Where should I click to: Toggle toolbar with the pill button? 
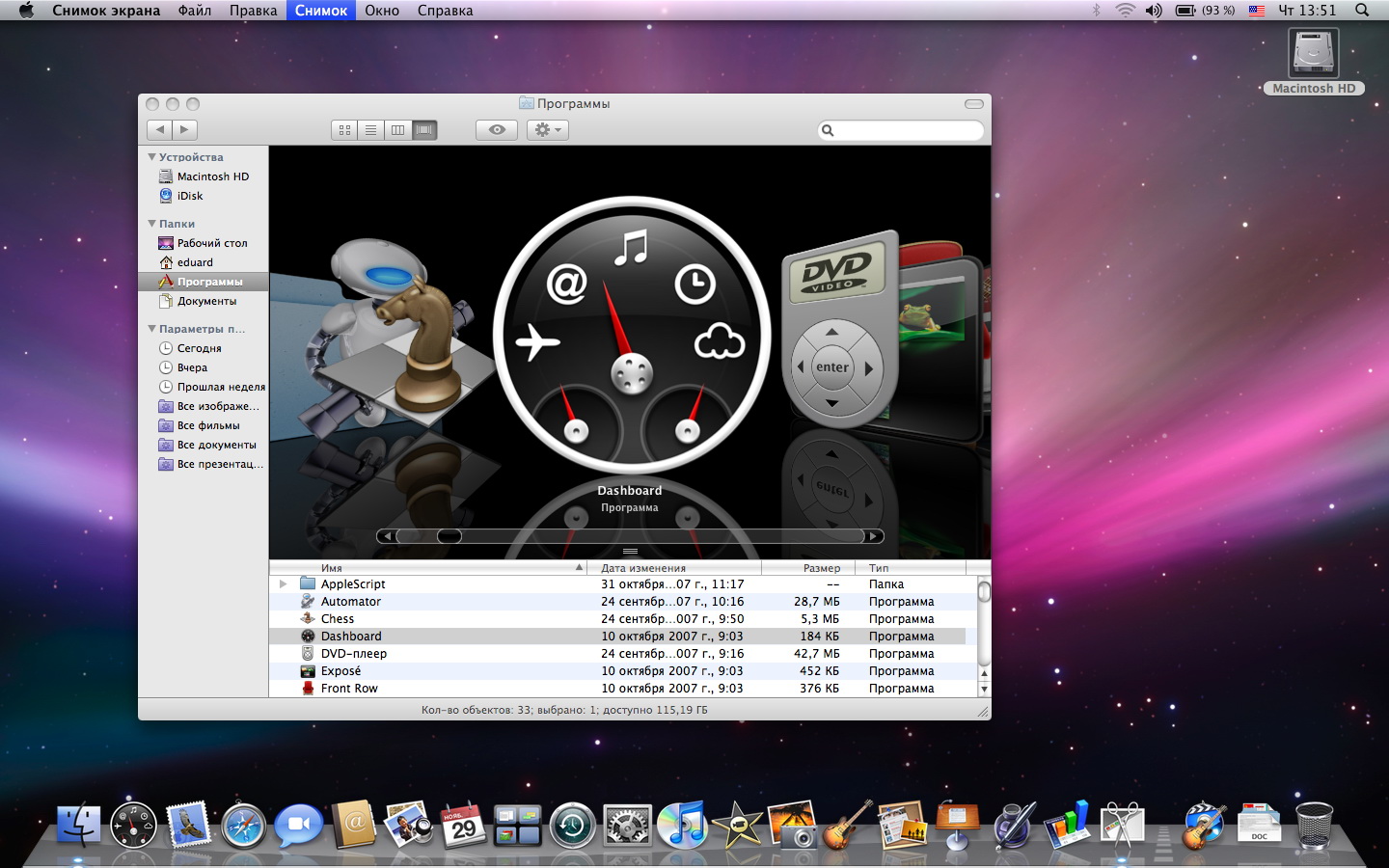[x=974, y=104]
